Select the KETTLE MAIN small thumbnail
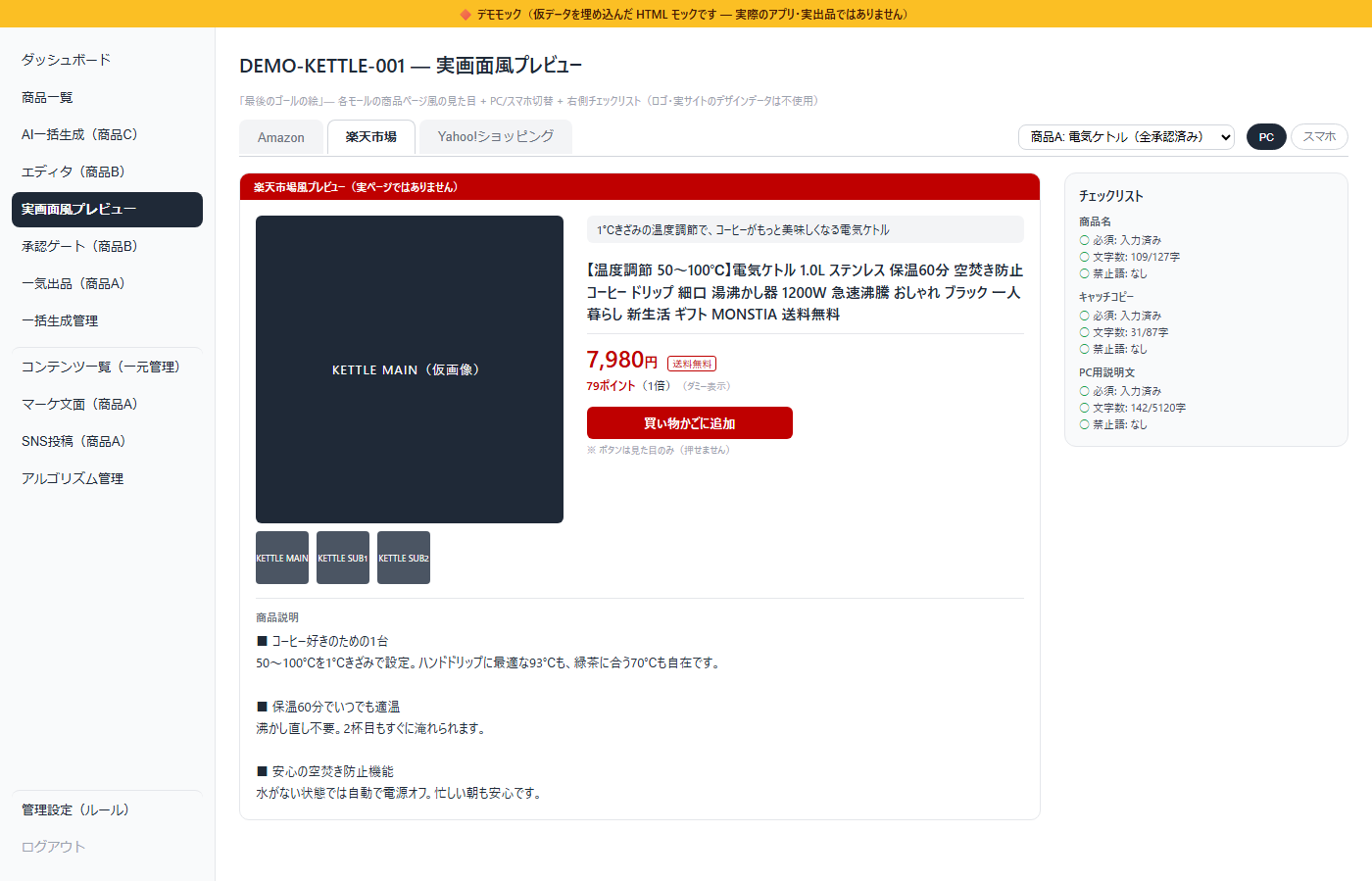The height and width of the screenshot is (882, 1372). tap(282, 558)
